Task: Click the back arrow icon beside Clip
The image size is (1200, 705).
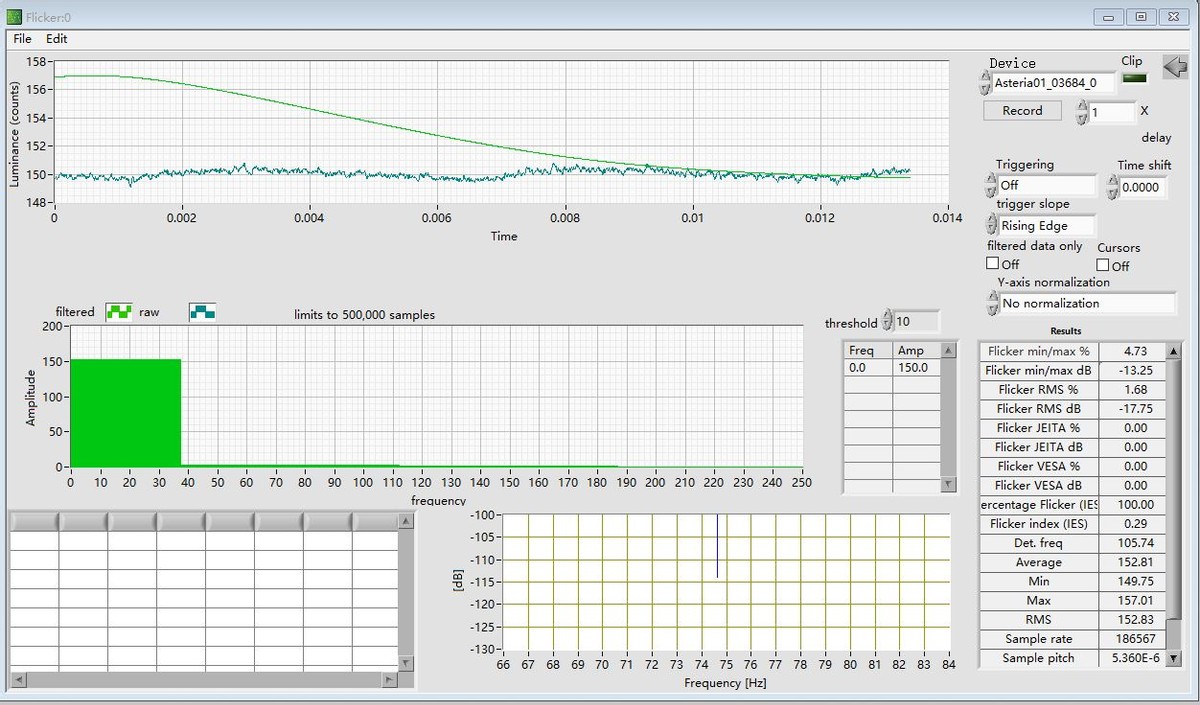Action: pos(1175,67)
